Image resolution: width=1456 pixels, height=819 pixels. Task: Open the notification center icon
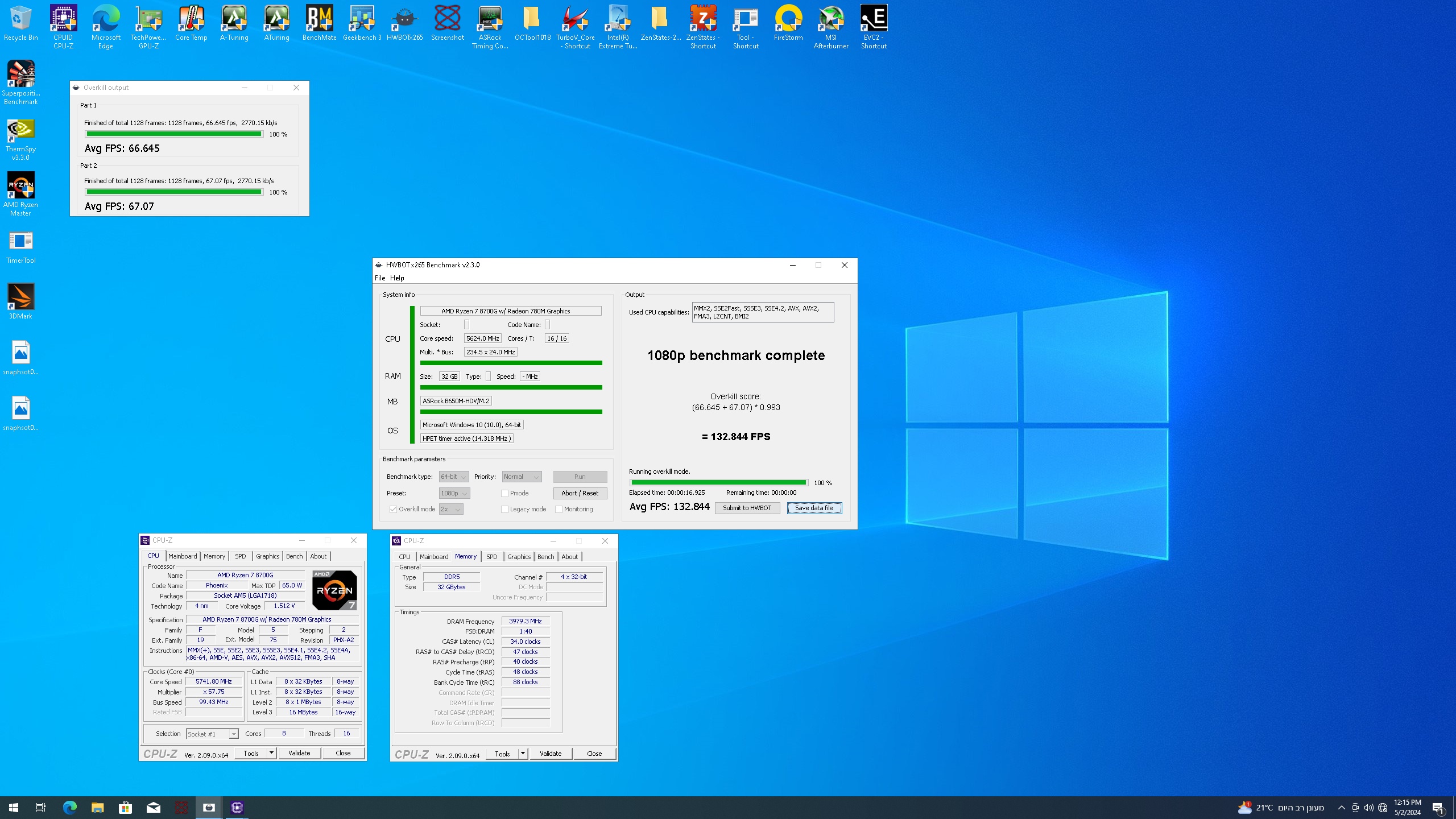tap(1438, 808)
